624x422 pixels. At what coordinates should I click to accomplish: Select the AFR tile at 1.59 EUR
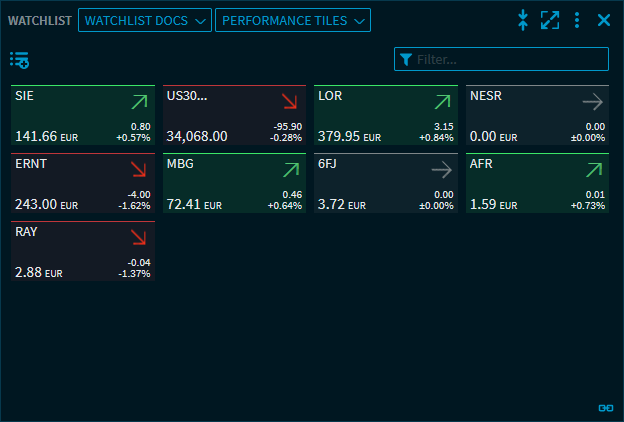click(536, 184)
